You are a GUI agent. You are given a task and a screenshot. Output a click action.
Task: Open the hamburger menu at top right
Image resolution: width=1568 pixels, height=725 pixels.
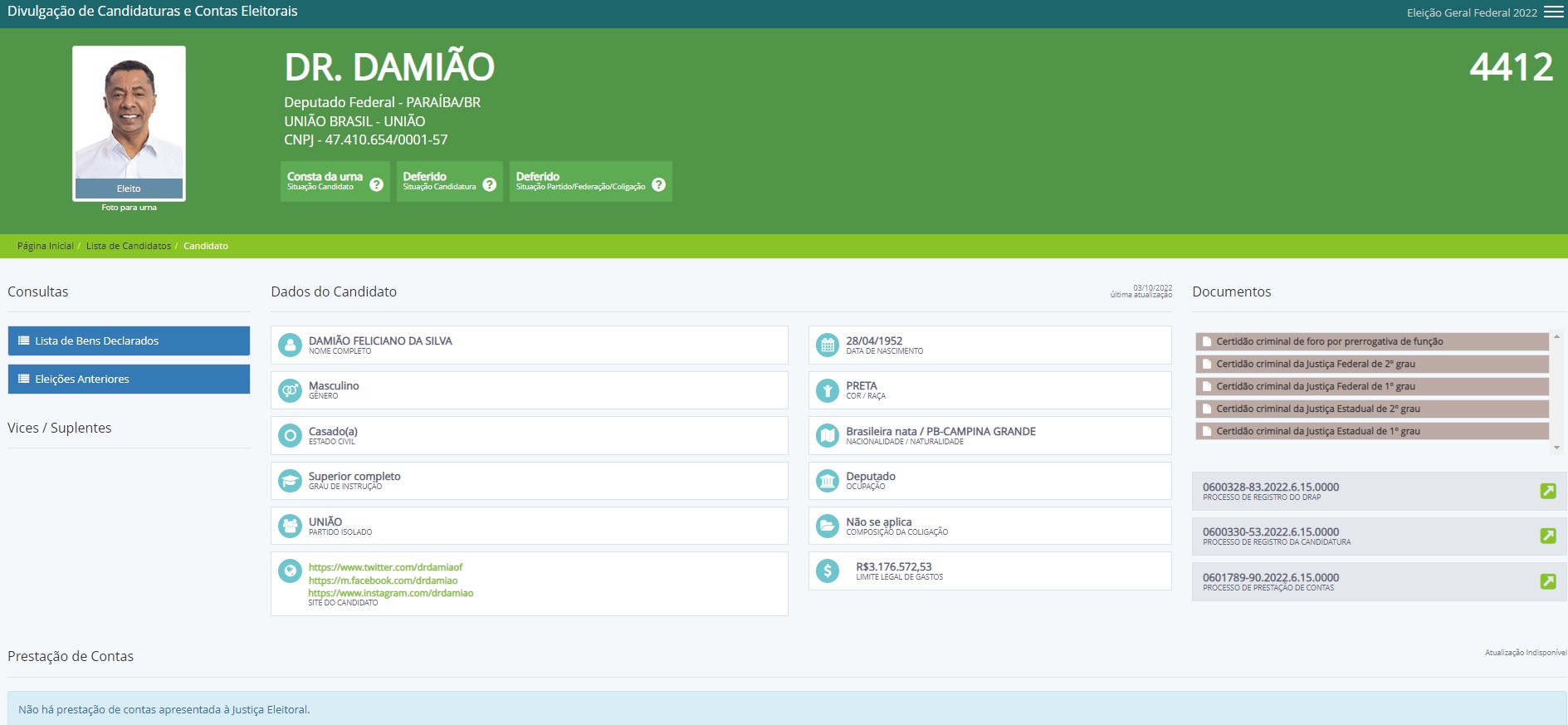tap(1553, 12)
